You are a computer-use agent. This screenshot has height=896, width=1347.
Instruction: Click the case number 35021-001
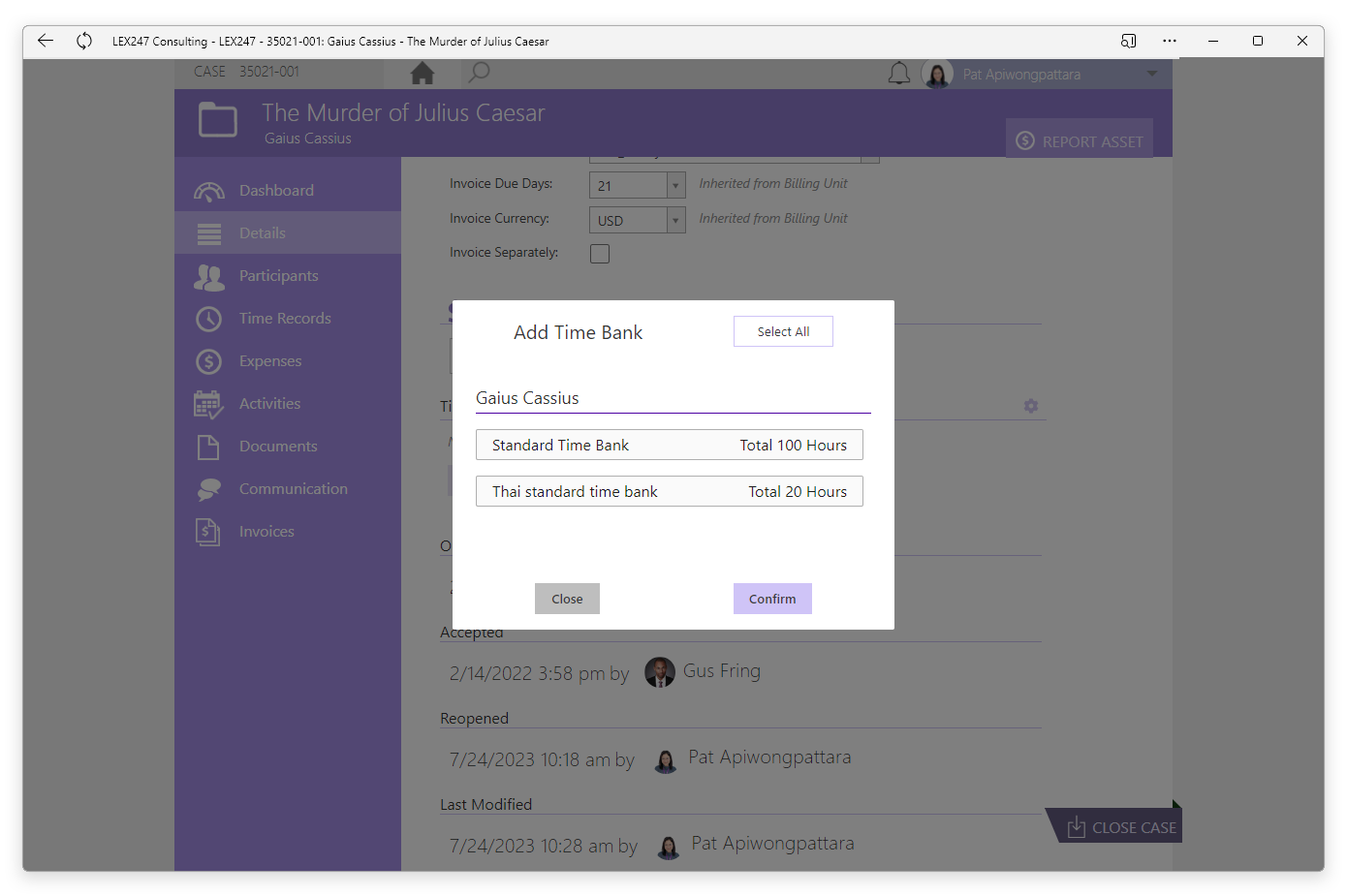269,72
